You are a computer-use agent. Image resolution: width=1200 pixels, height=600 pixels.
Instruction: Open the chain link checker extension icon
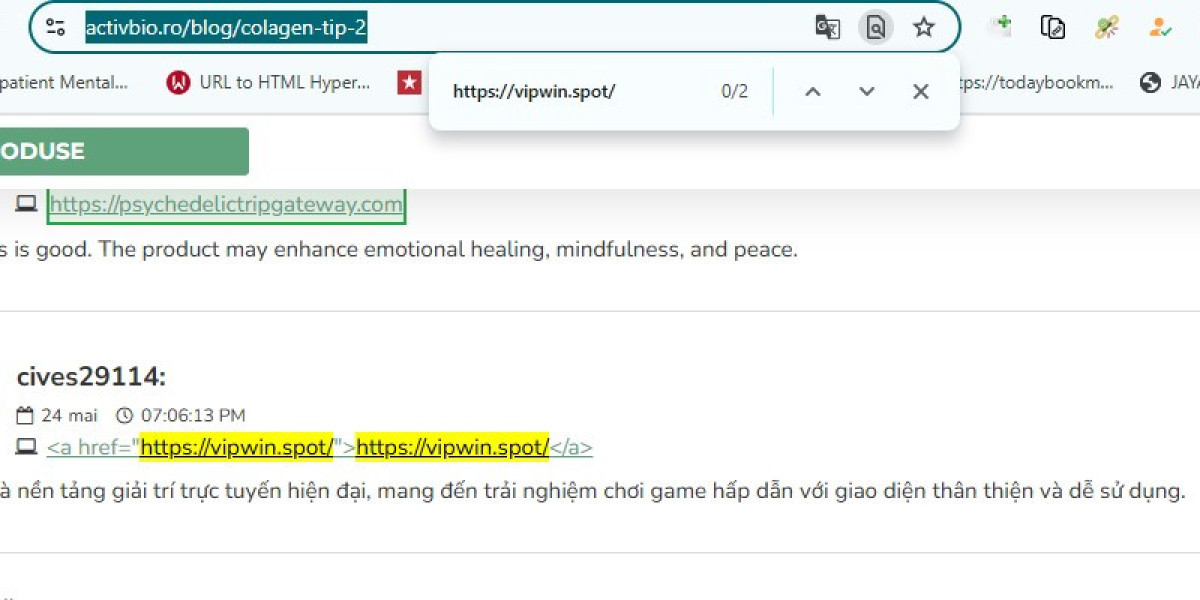1106,27
